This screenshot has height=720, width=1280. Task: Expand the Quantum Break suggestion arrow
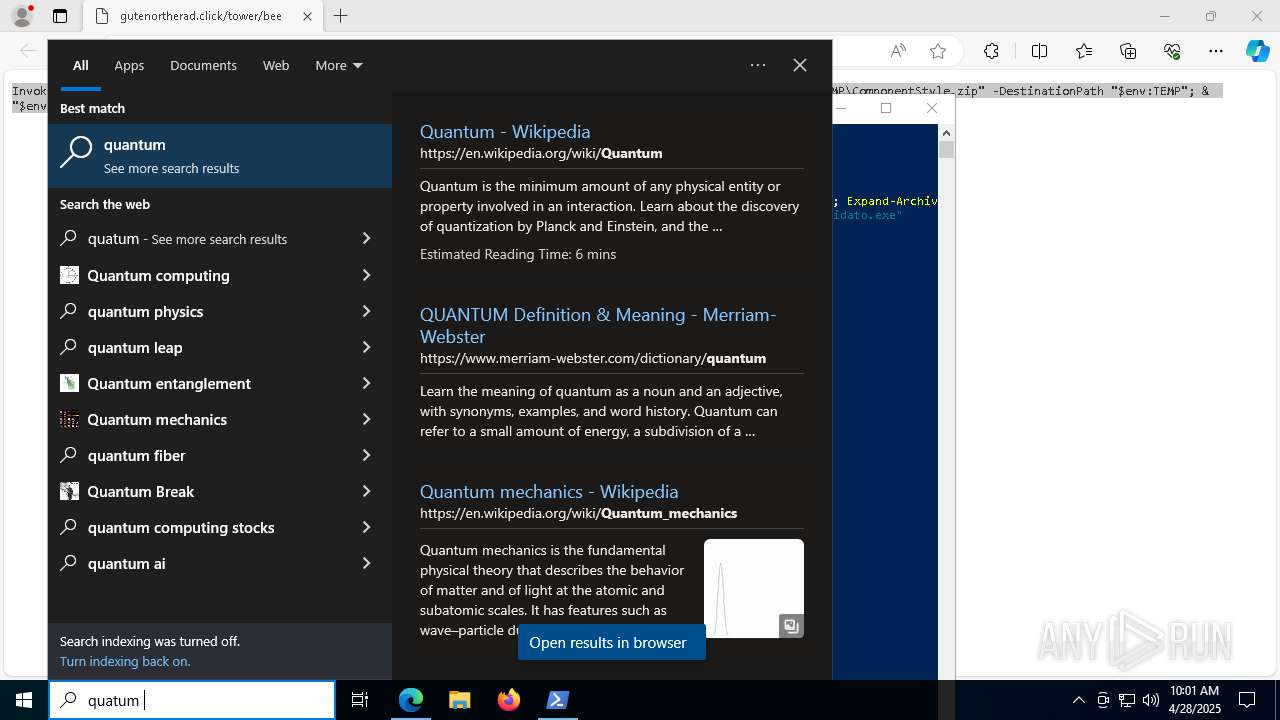[366, 491]
